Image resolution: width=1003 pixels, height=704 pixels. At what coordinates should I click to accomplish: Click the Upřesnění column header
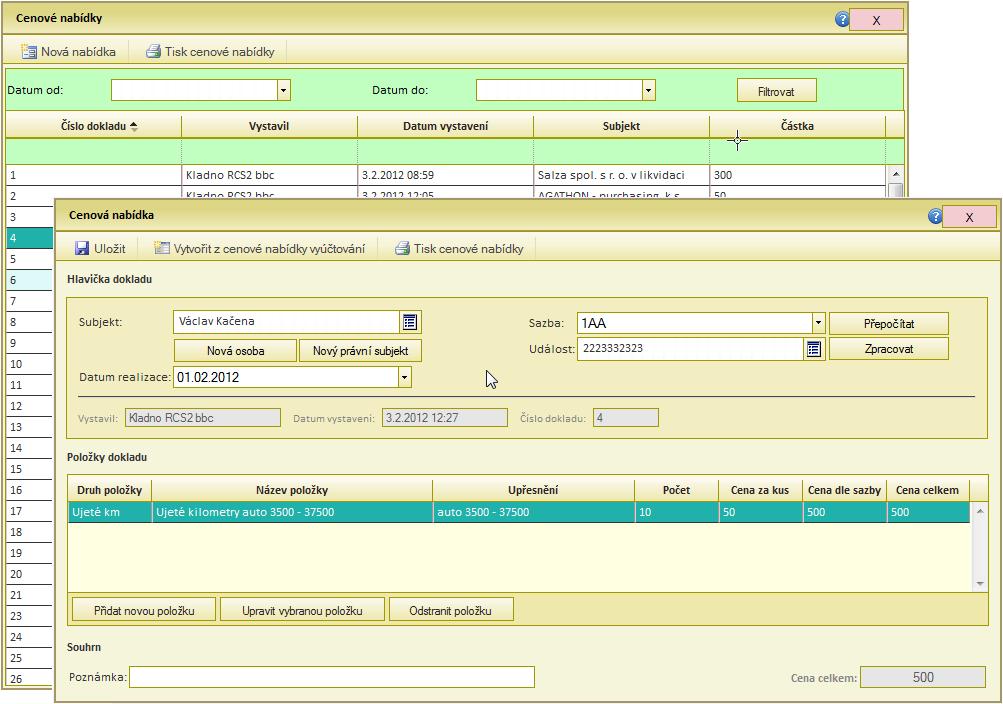(533, 490)
